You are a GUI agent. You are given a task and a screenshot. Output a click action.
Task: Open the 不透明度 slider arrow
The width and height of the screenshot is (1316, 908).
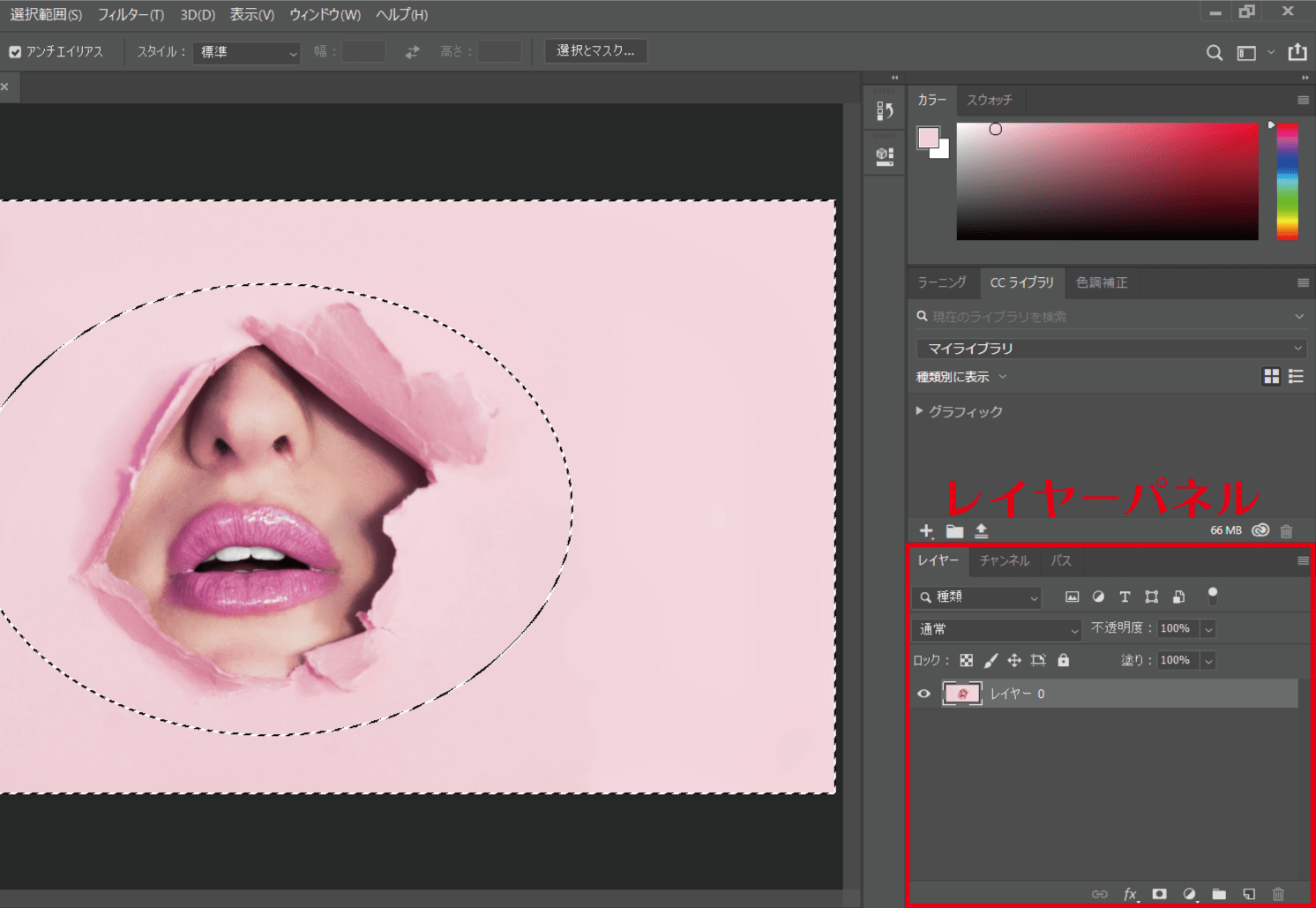click(x=1208, y=629)
